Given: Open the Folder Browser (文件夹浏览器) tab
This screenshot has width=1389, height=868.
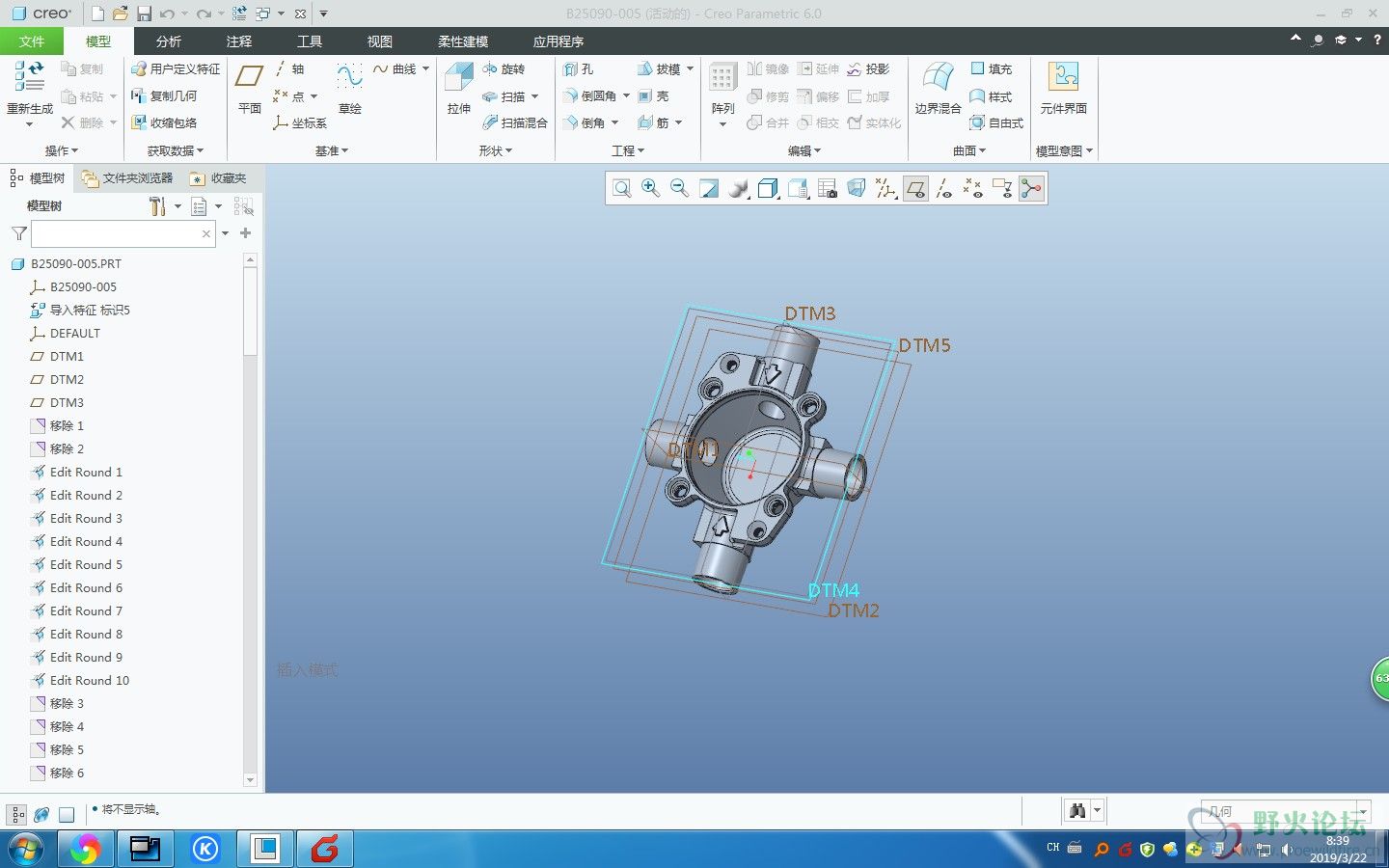Looking at the screenshot, I should (128, 178).
